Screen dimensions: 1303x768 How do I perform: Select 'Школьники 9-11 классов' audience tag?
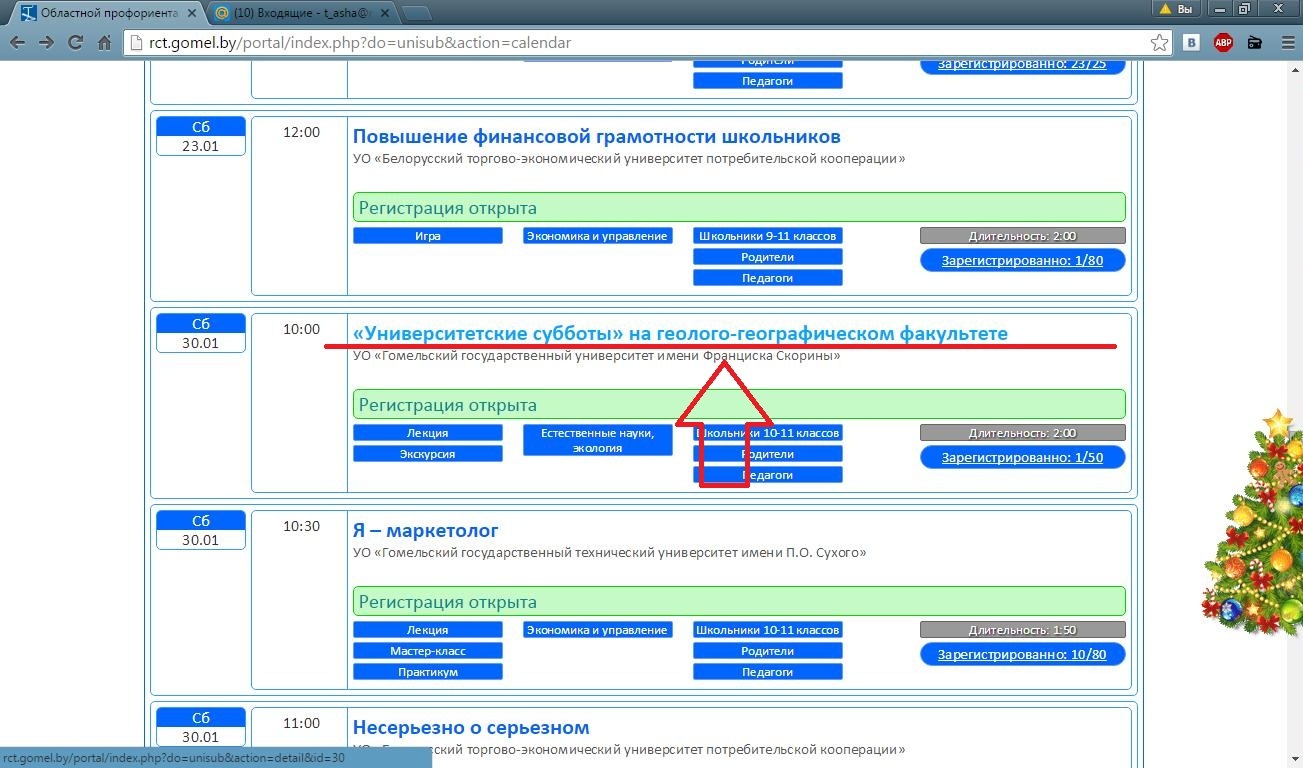tap(768, 236)
